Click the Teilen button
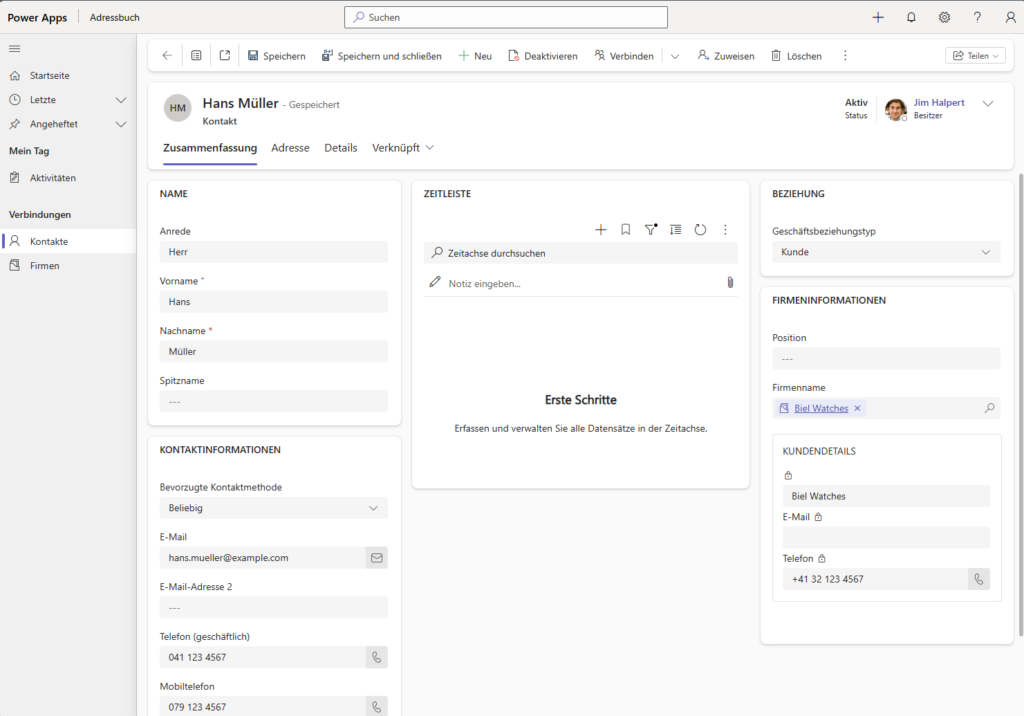The height and width of the screenshot is (716, 1024). pyautogui.click(x=975, y=55)
